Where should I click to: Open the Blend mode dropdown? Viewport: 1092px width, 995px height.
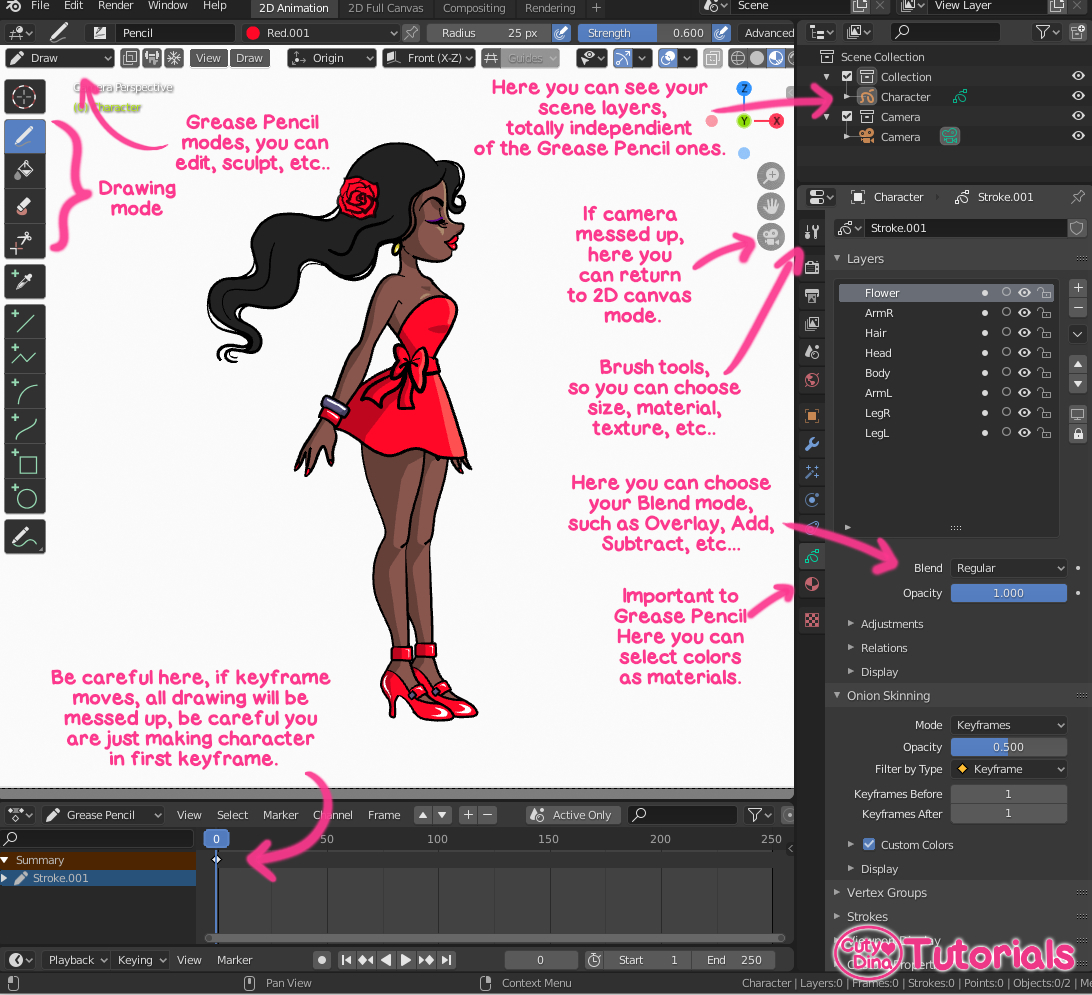(x=1008, y=567)
